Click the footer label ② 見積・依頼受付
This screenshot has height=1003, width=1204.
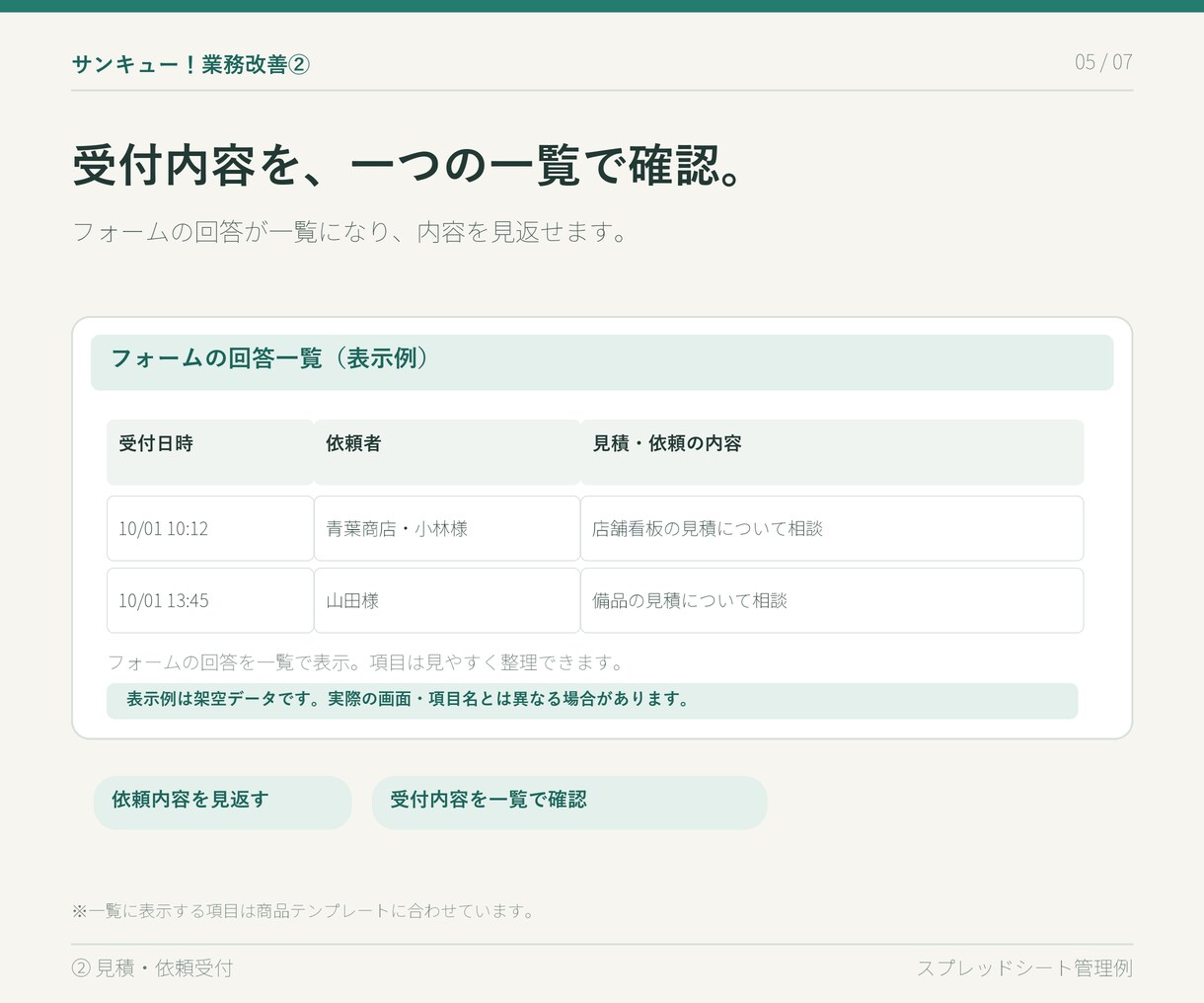point(153,967)
